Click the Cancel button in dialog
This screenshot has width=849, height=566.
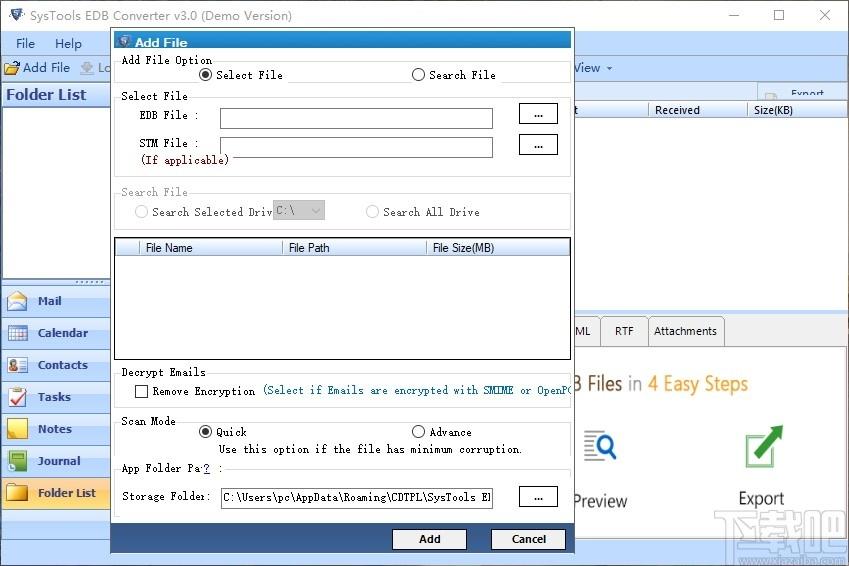pyautogui.click(x=528, y=539)
